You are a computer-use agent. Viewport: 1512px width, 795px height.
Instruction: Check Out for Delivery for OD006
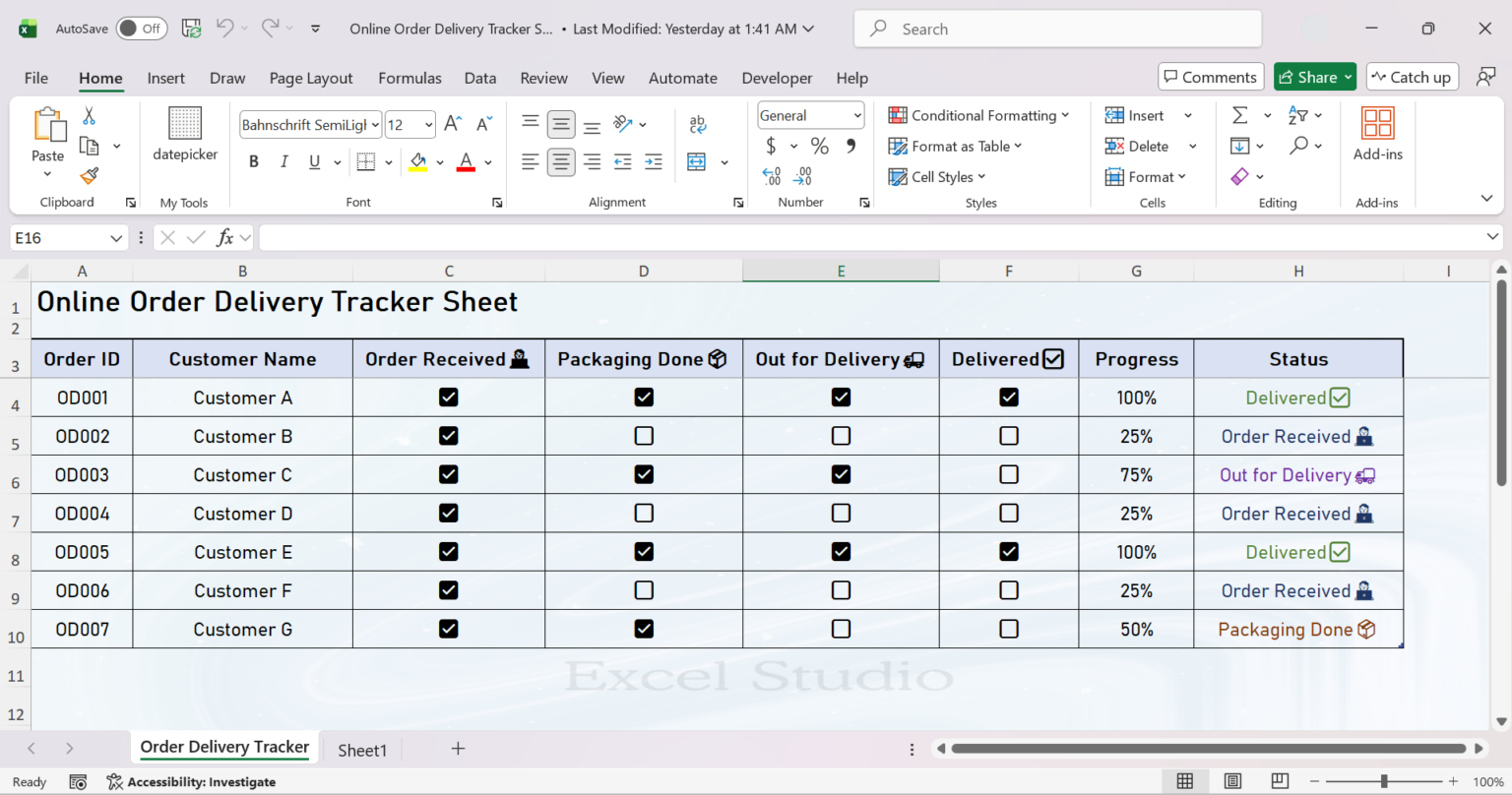(x=841, y=590)
